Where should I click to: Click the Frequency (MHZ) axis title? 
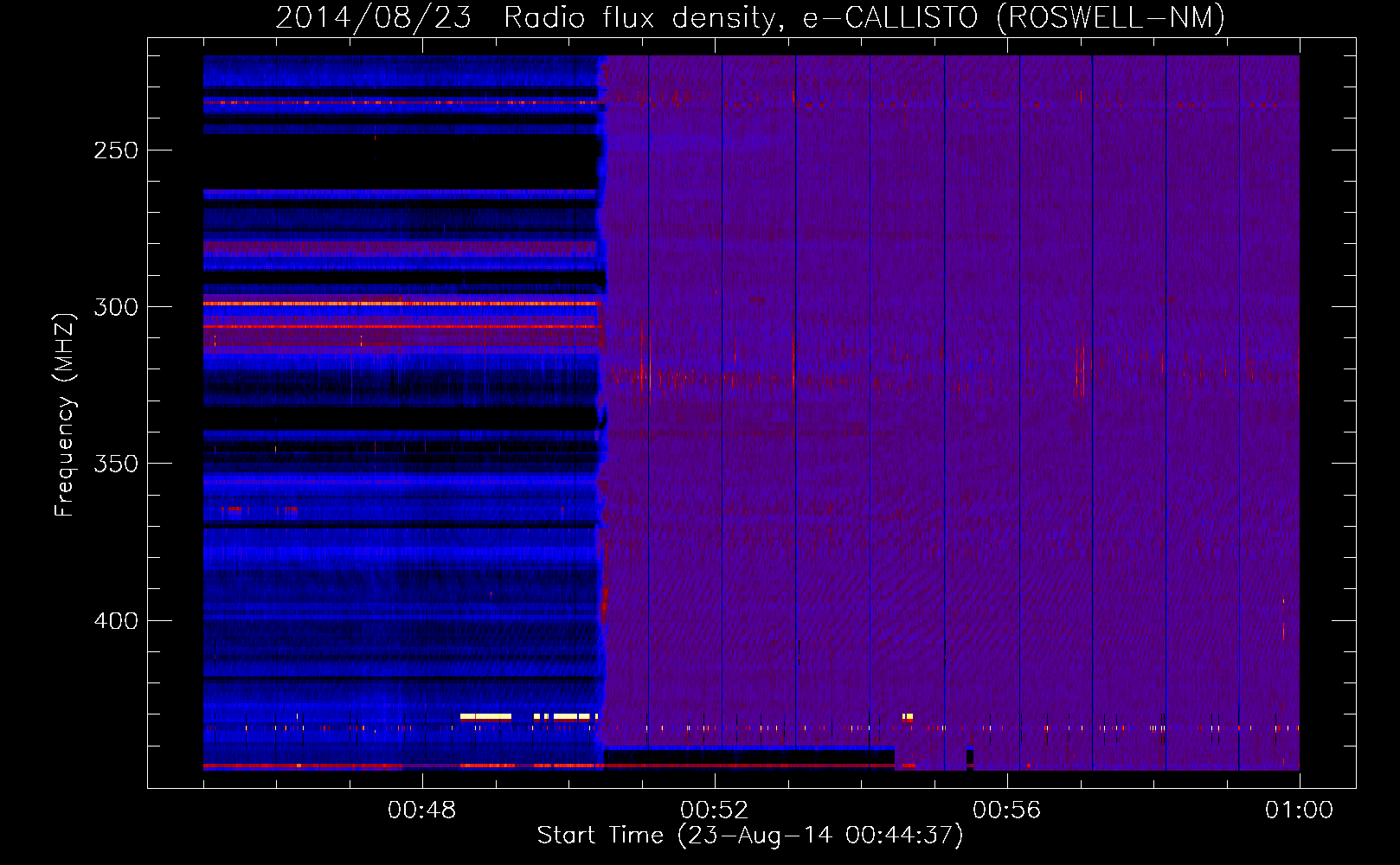64,415
